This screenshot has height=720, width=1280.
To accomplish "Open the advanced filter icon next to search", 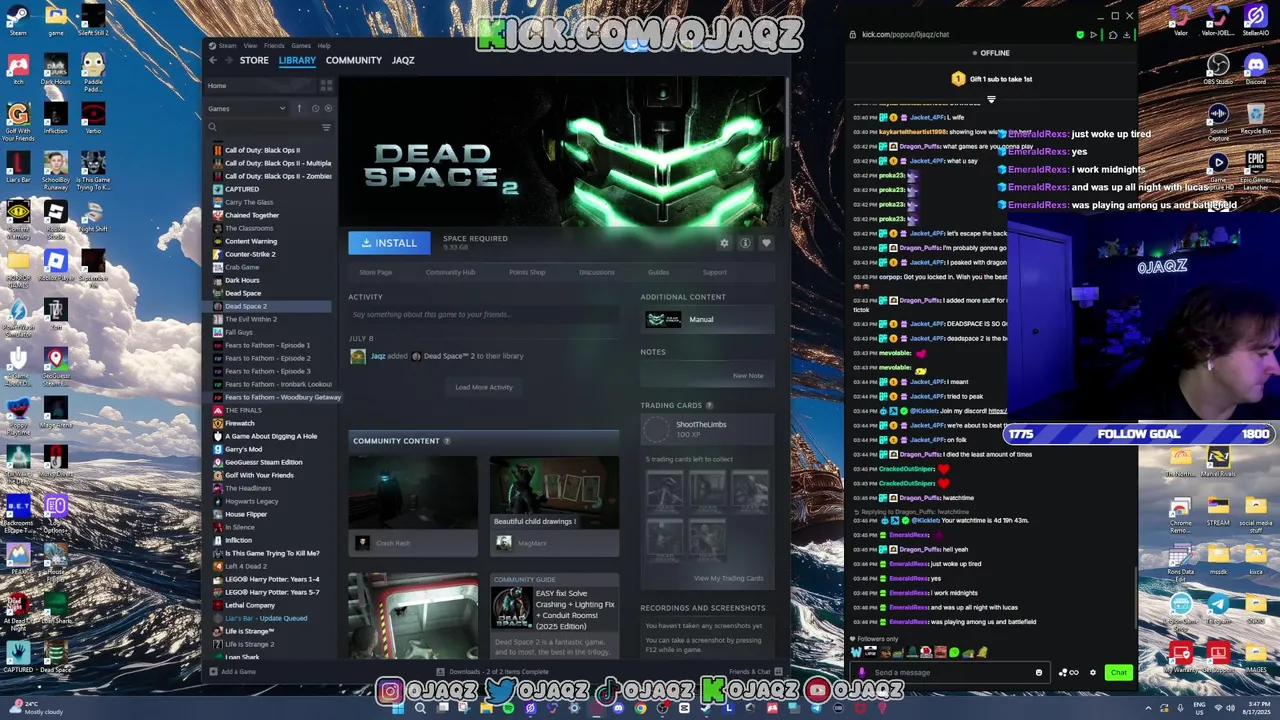I will click(326, 127).
